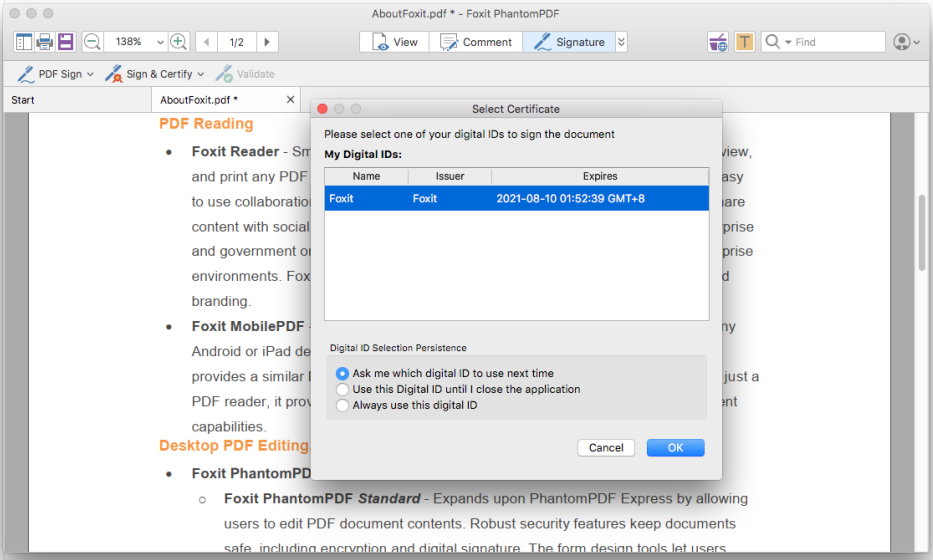Click the Desktop PDF Editing heading
The image size is (933, 560).
pyautogui.click(x=234, y=445)
